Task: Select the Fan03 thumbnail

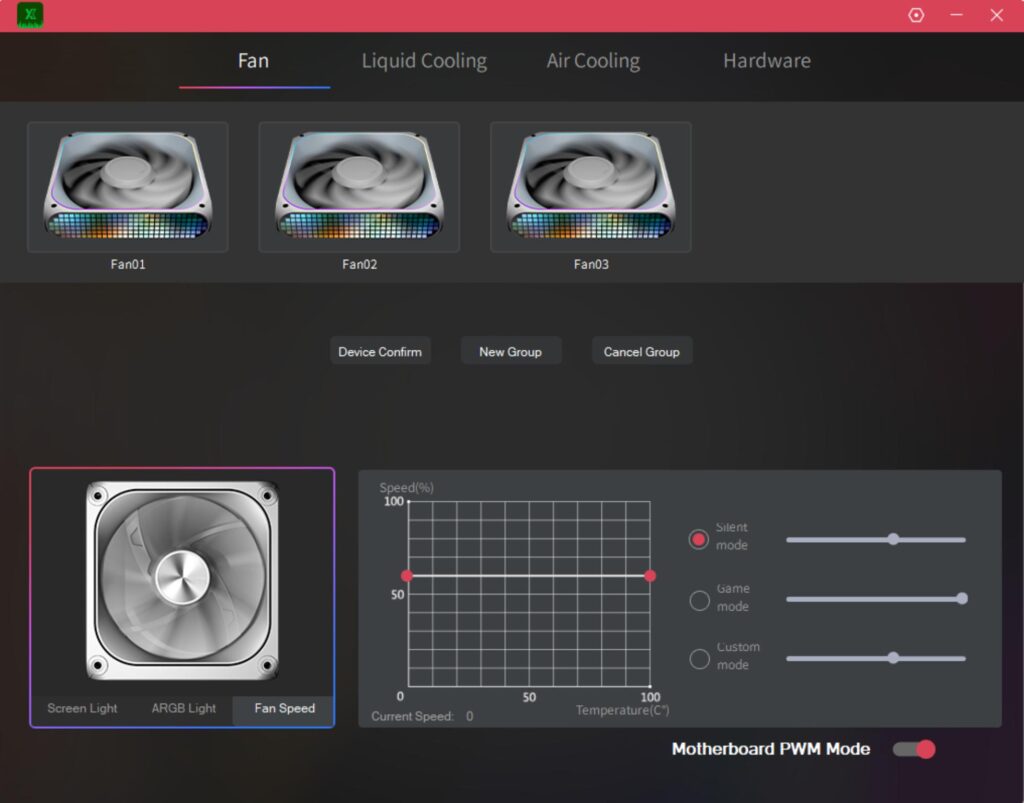Action: [590, 187]
